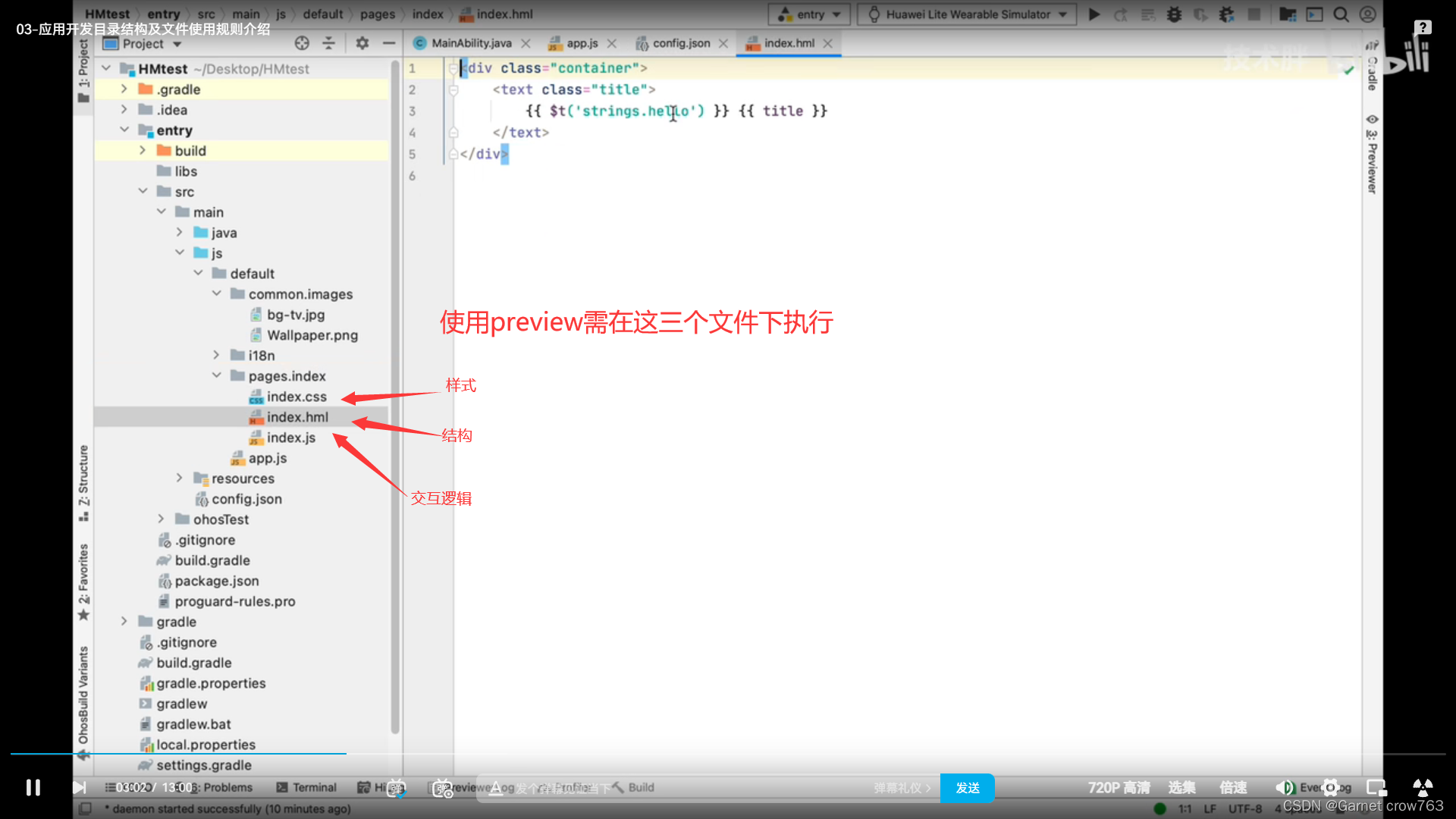
Task: Open the entry run configuration dropdown
Action: coord(809,14)
